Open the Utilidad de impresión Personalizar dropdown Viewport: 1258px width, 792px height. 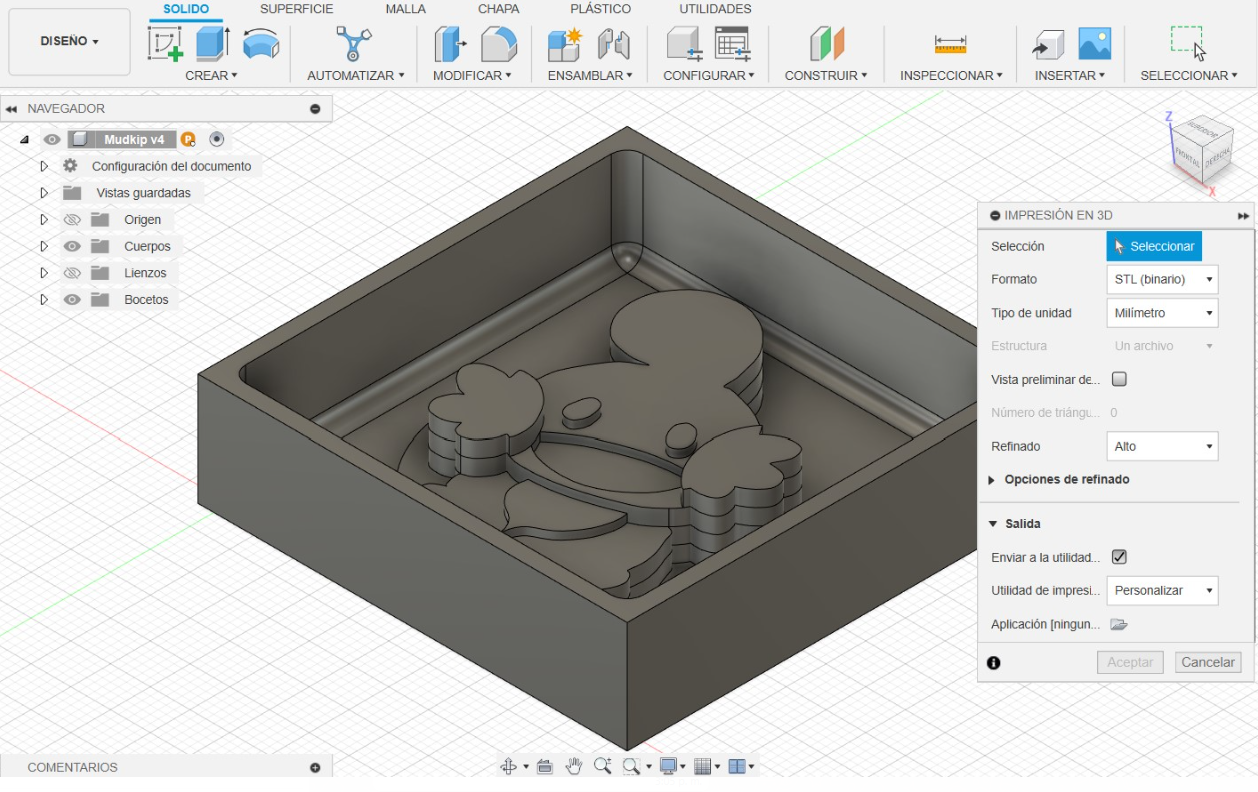click(x=1162, y=591)
